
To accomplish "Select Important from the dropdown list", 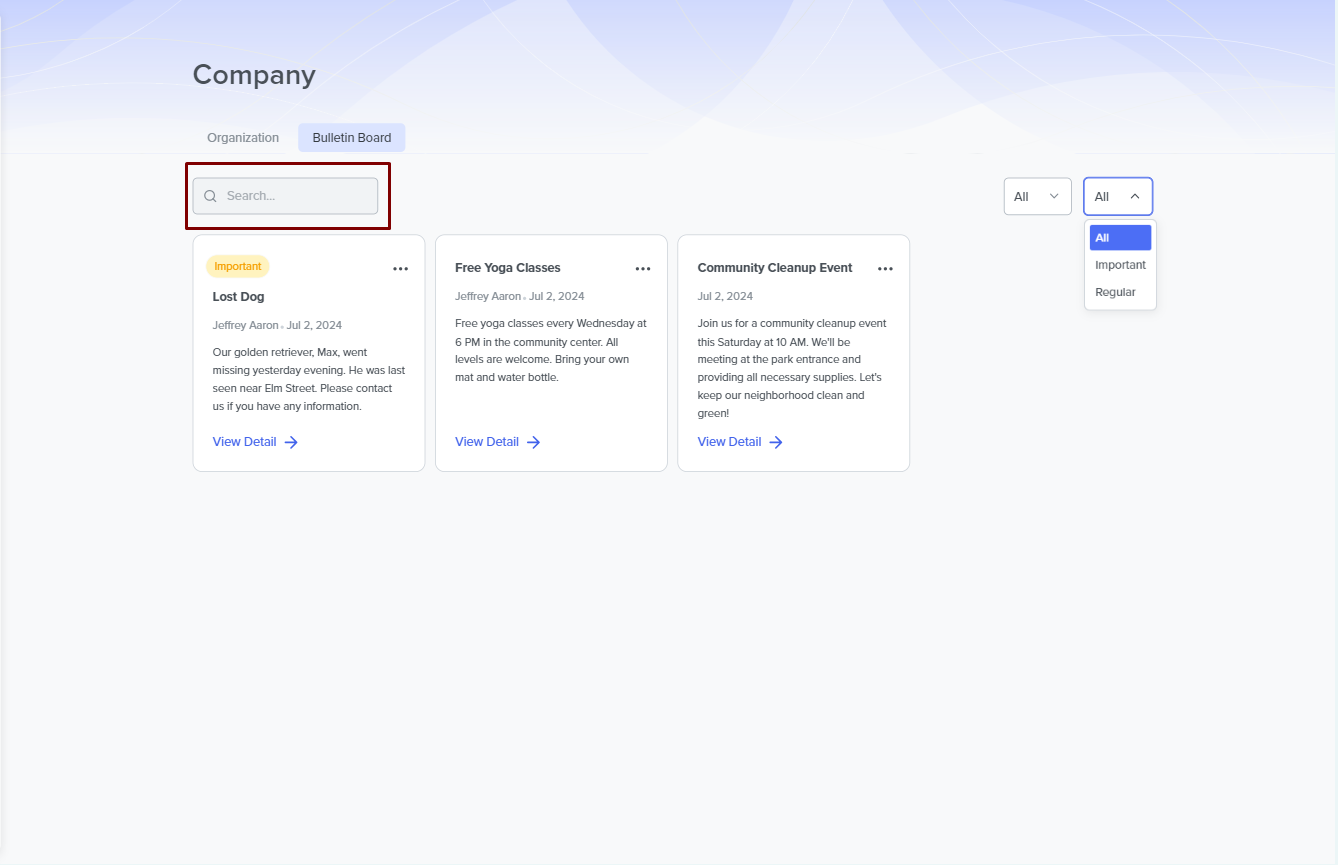I will point(1120,265).
